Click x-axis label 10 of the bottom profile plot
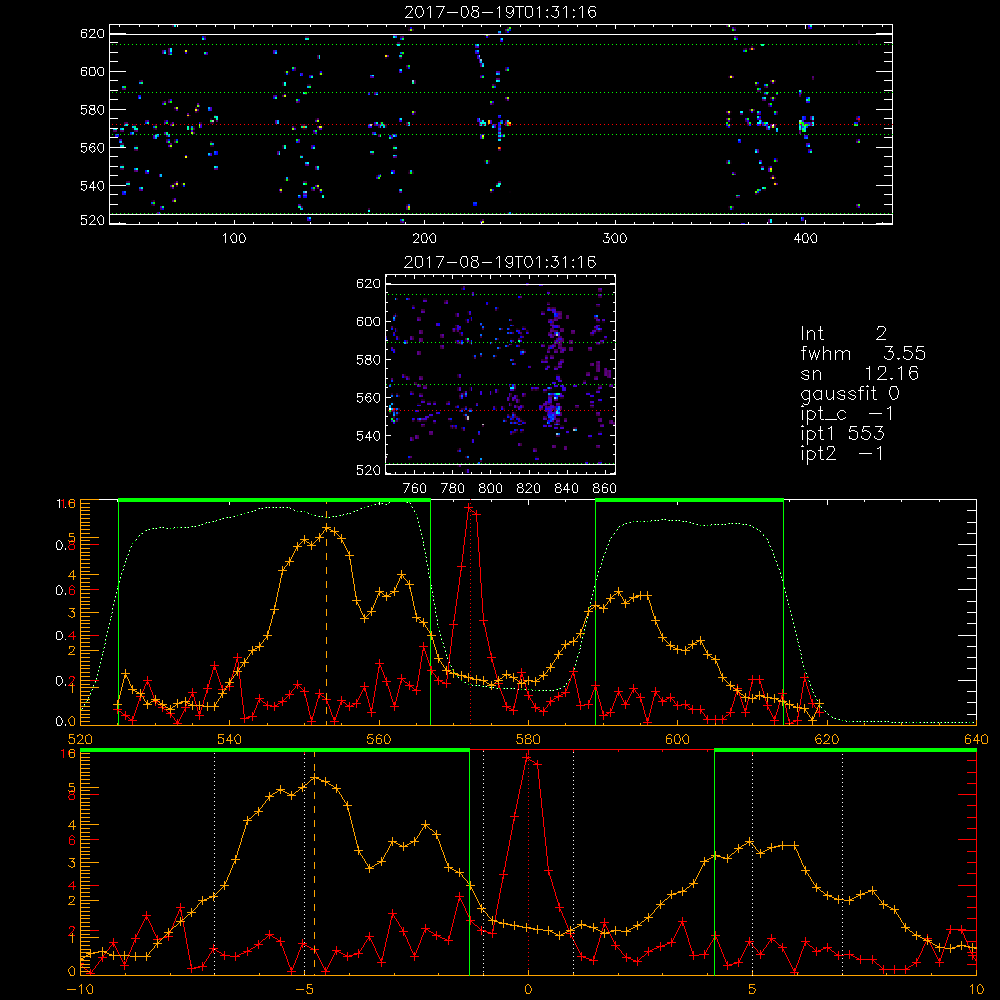This screenshot has height=1000, width=1000. tap(976, 989)
